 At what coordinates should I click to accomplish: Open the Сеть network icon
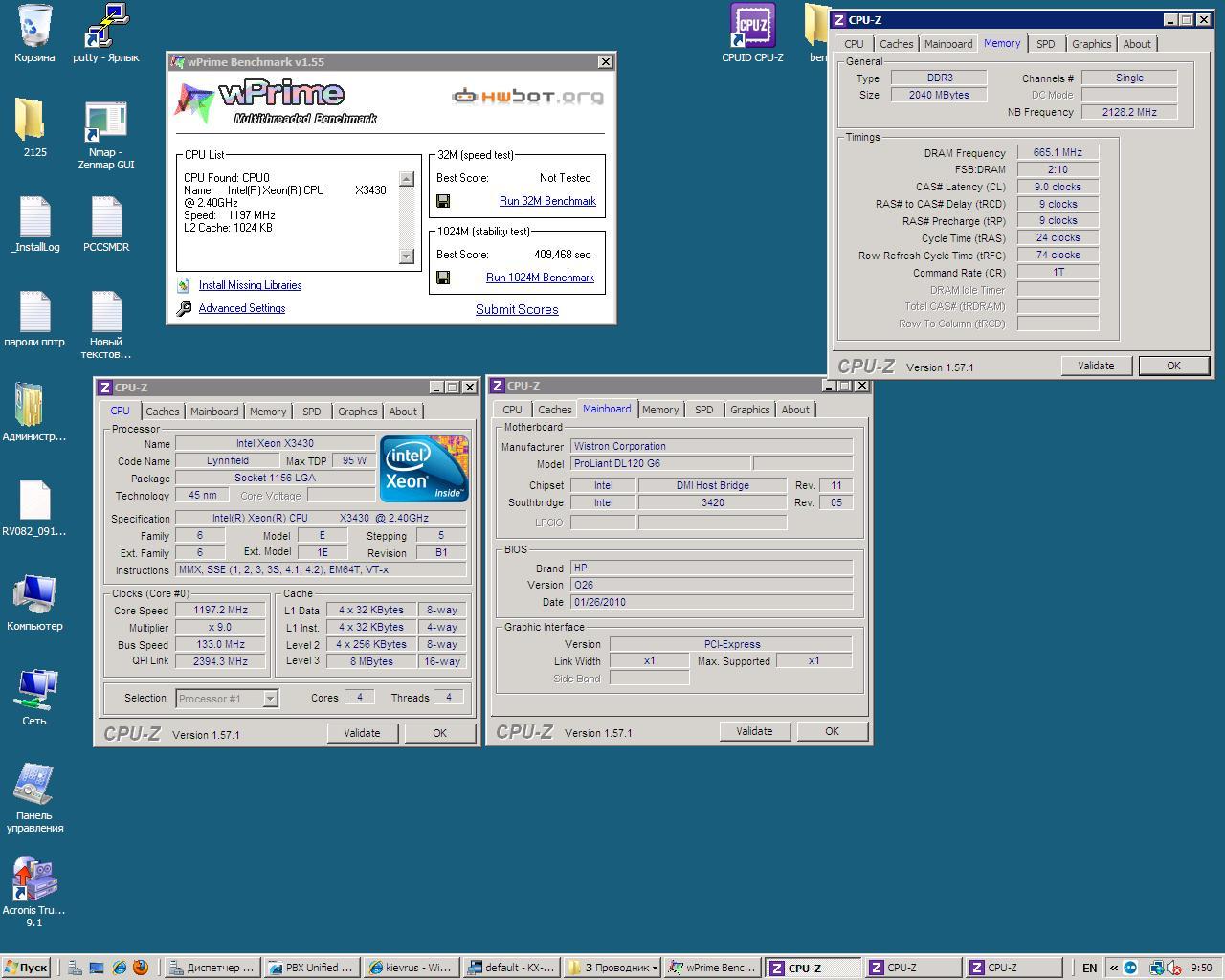coord(34,698)
